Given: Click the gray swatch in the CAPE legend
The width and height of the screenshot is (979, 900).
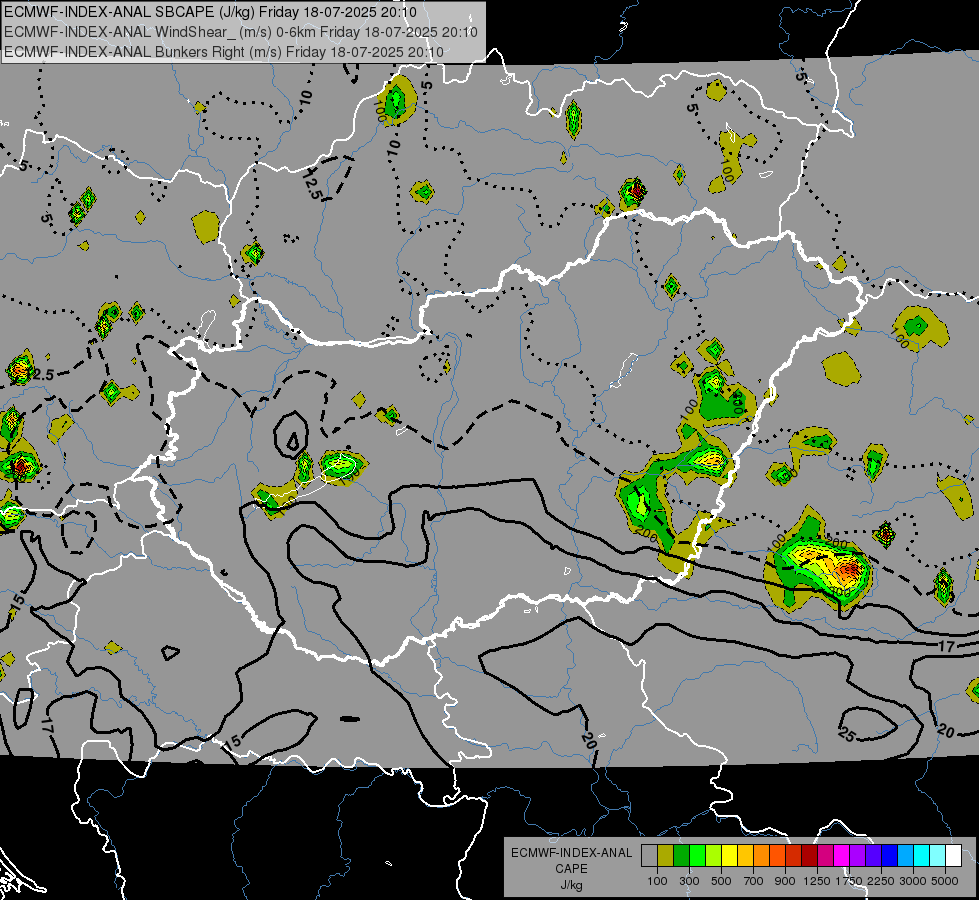Looking at the screenshot, I should [649, 856].
